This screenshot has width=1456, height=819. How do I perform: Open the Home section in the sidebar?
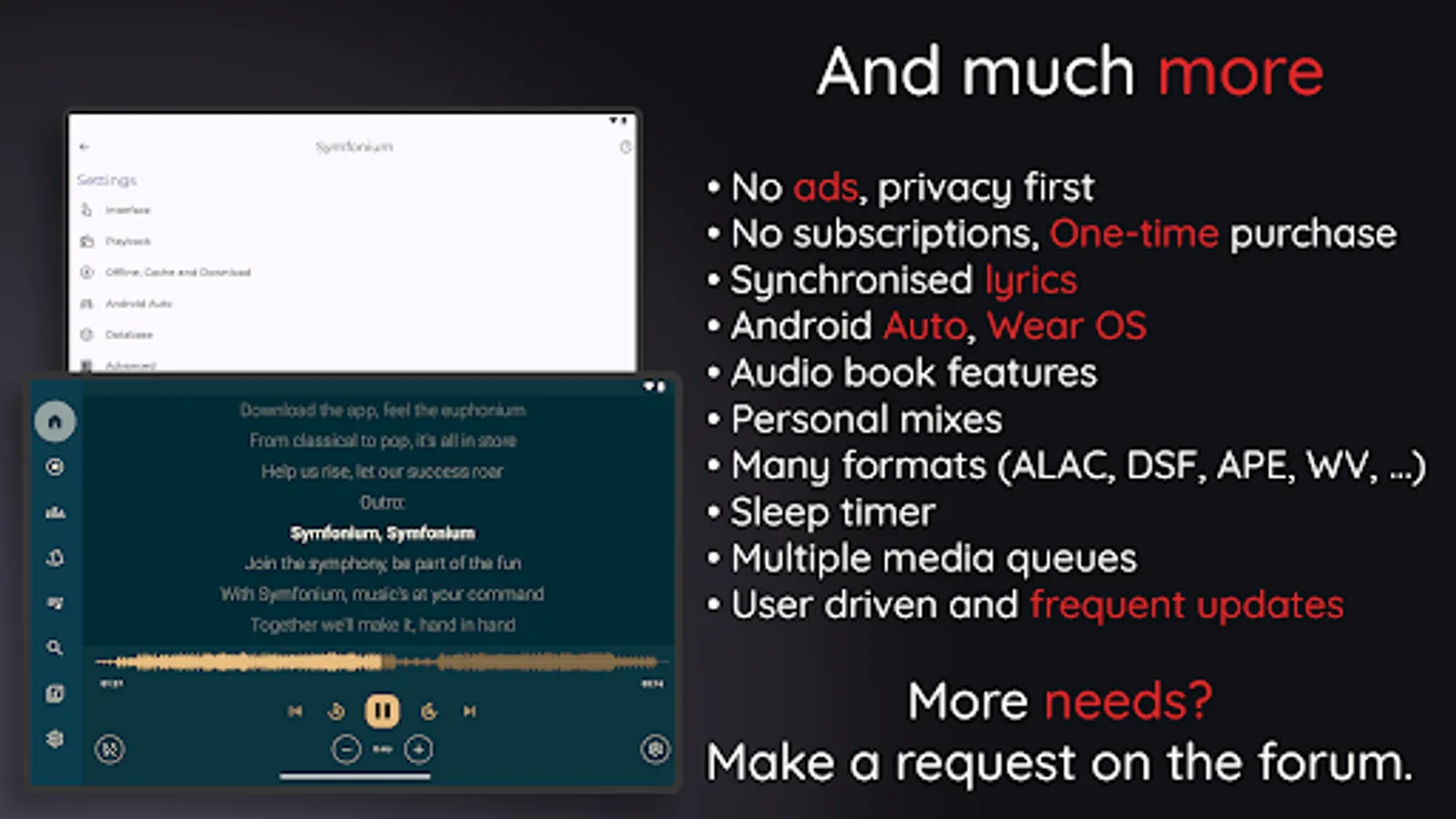(55, 420)
